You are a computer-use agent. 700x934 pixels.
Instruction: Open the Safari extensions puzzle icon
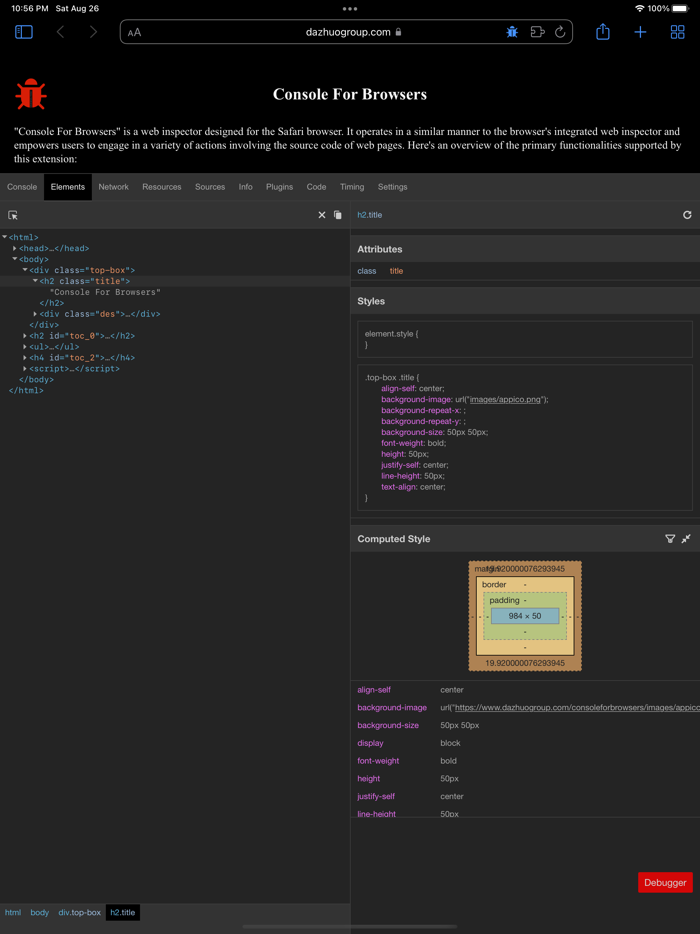pos(537,31)
